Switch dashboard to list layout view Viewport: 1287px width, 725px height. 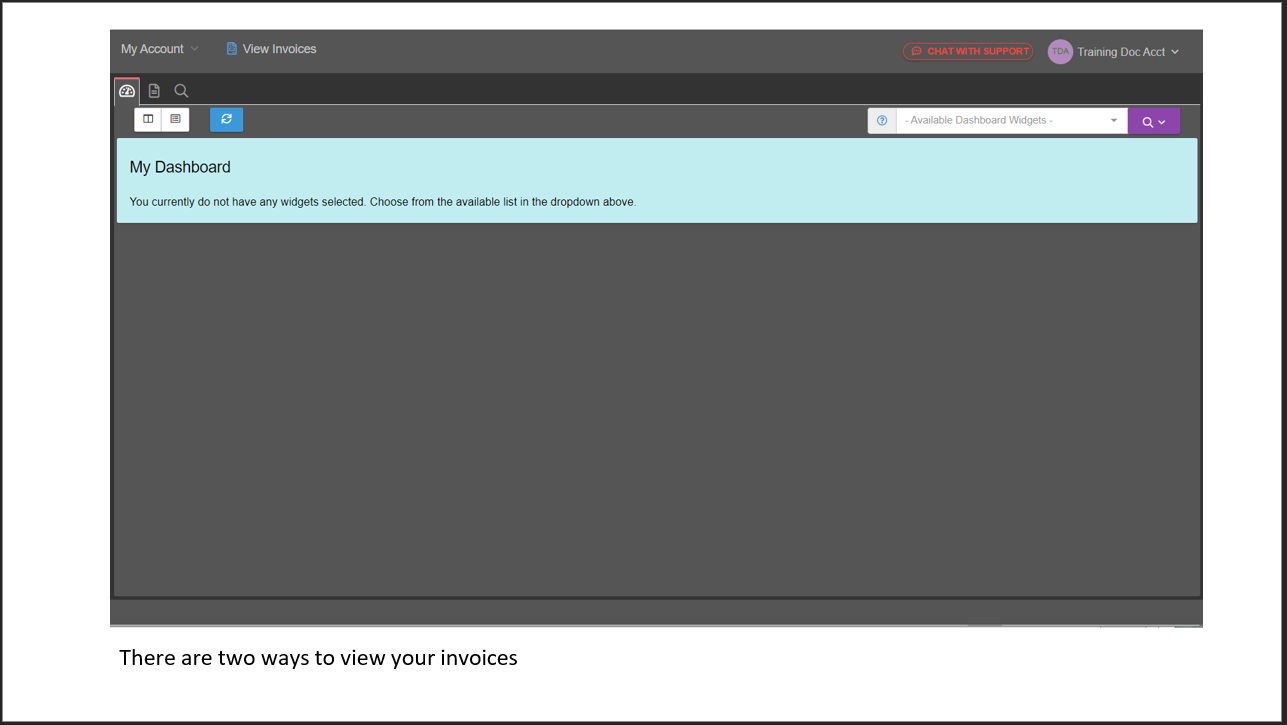[x=175, y=120]
